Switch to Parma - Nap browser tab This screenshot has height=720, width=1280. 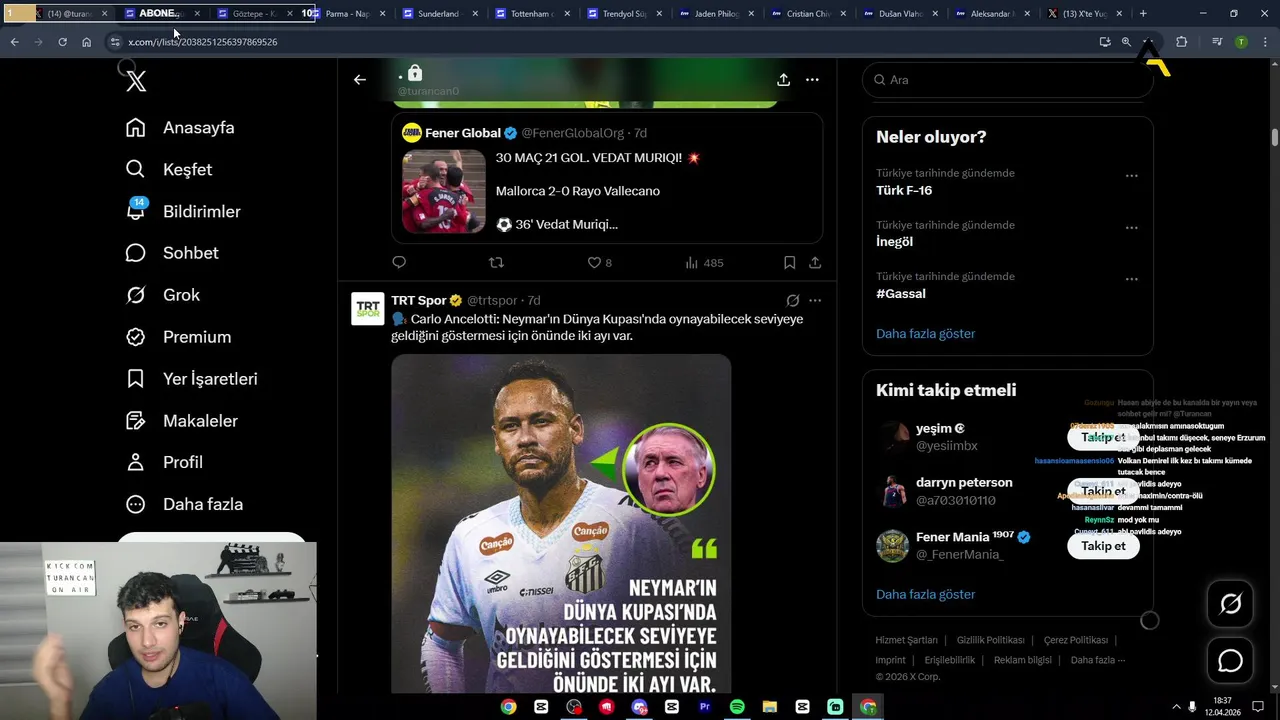(350, 14)
